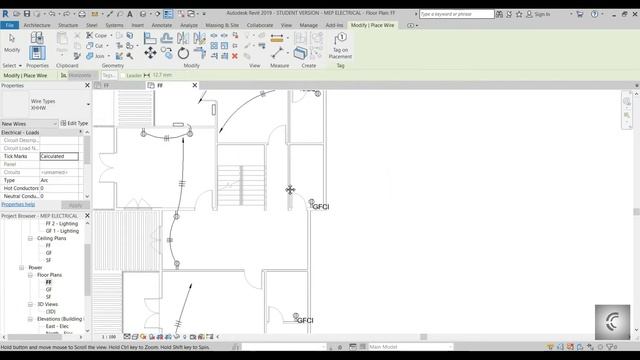Open the Systems ribbon tab
Image resolution: width=640 pixels, height=360 pixels.
pos(114,25)
